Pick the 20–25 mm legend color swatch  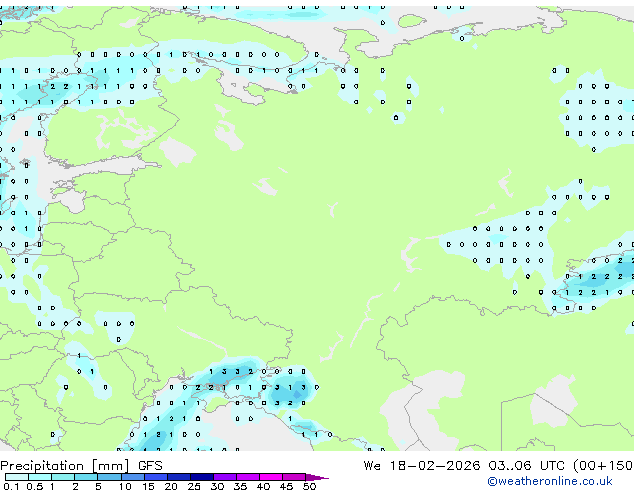point(179,477)
